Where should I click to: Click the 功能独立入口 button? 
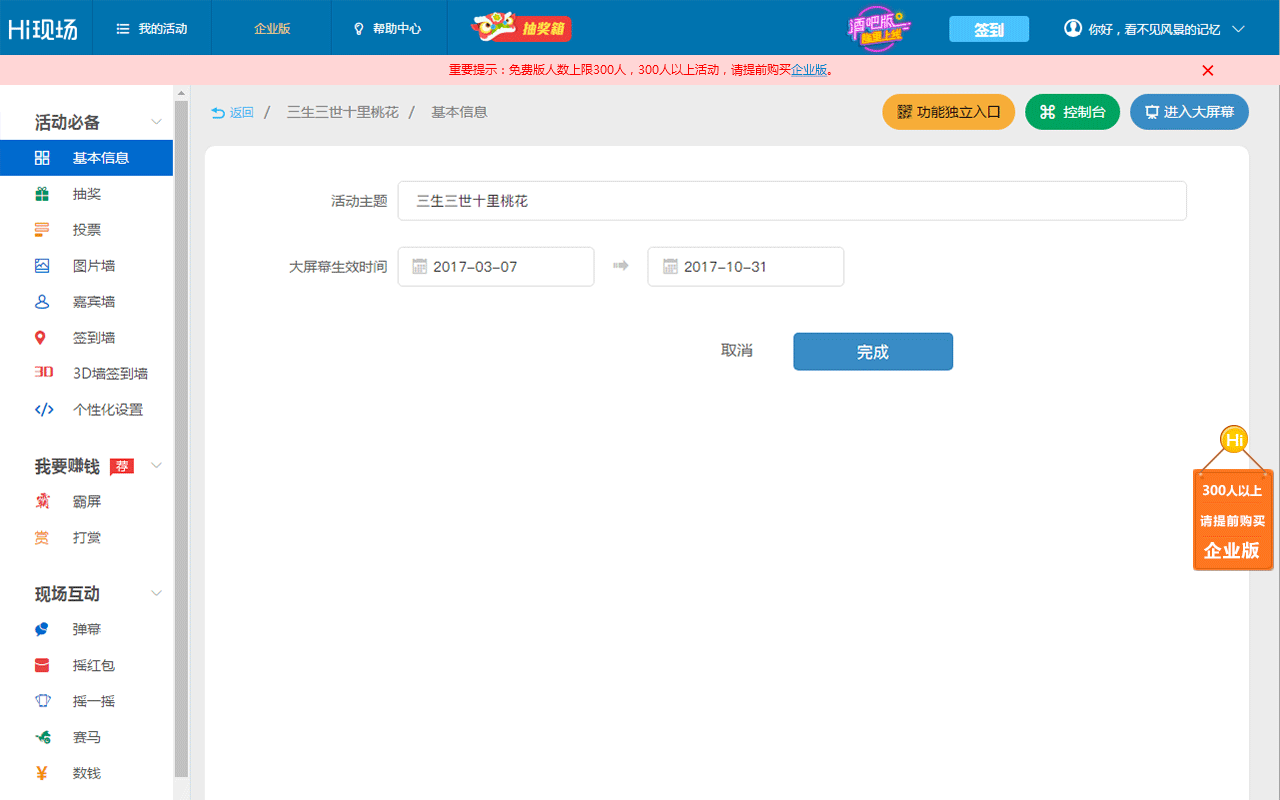click(x=948, y=112)
